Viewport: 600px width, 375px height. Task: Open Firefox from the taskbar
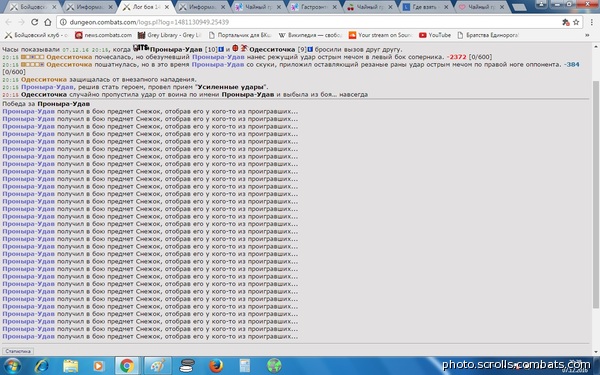(x=216, y=366)
